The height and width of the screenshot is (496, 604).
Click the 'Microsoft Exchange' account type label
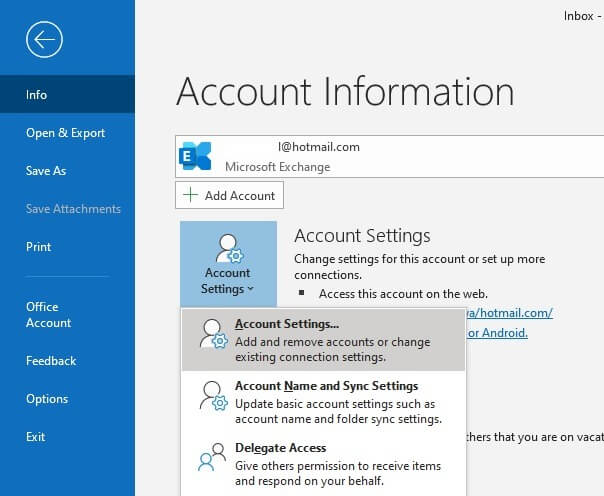coord(278,167)
